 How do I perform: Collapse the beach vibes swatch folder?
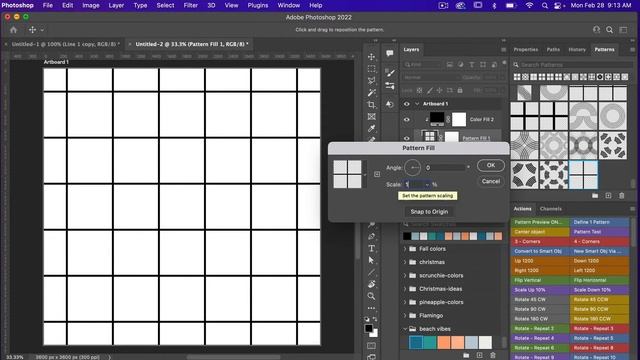point(405,329)
